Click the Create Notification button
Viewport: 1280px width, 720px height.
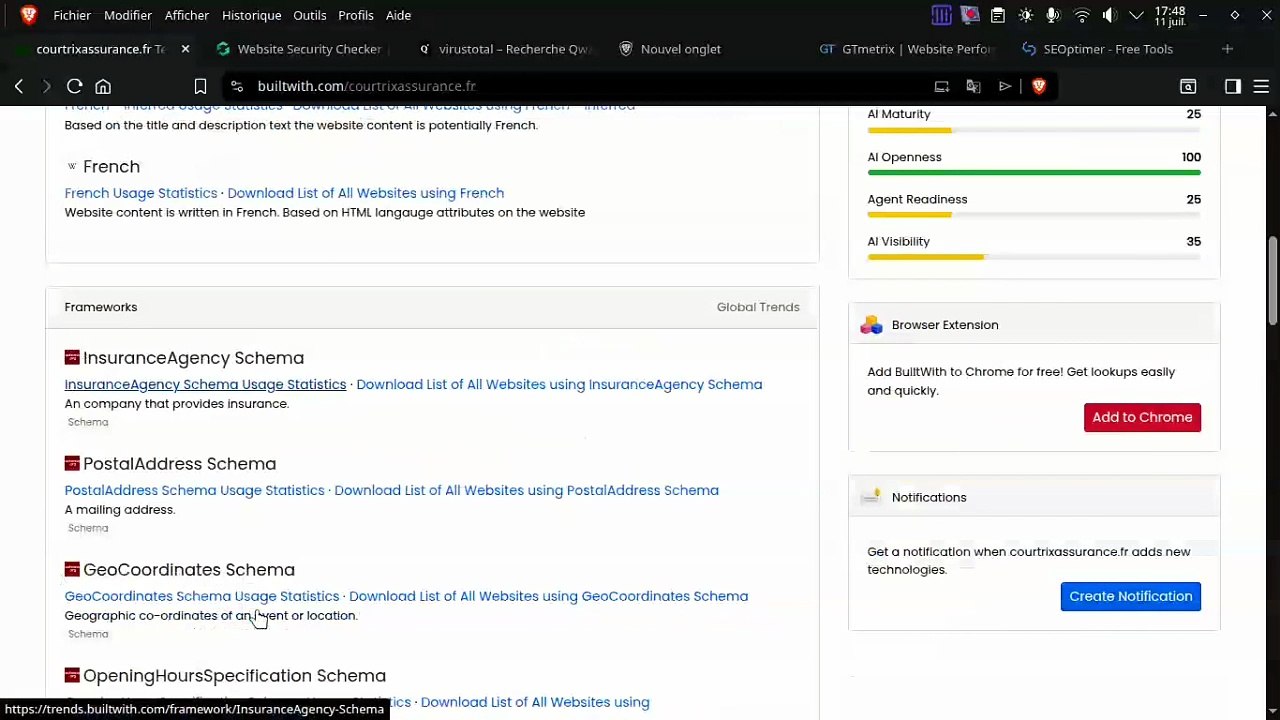1130,596
